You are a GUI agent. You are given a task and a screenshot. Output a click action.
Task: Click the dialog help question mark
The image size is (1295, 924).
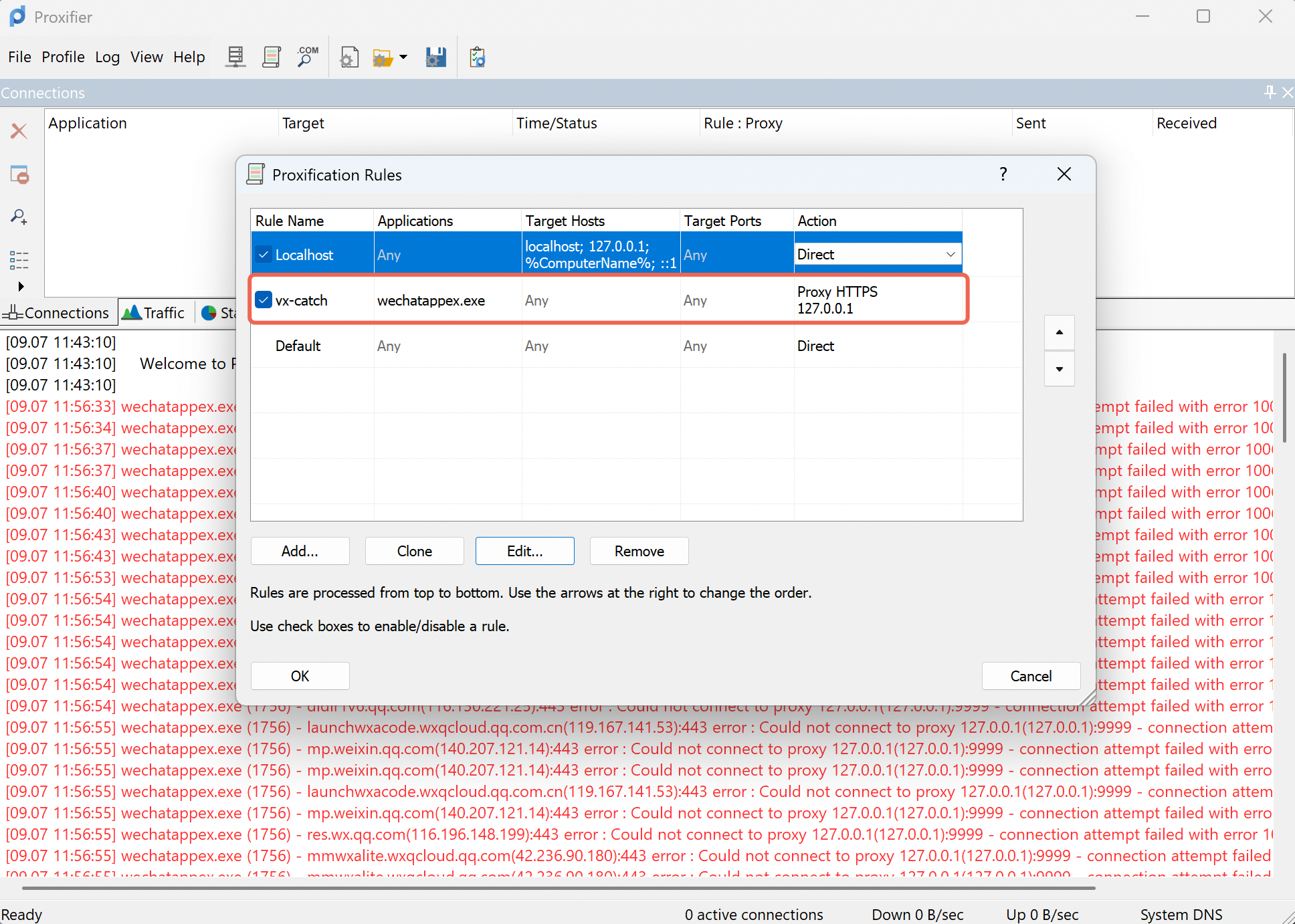(1003, 175)
